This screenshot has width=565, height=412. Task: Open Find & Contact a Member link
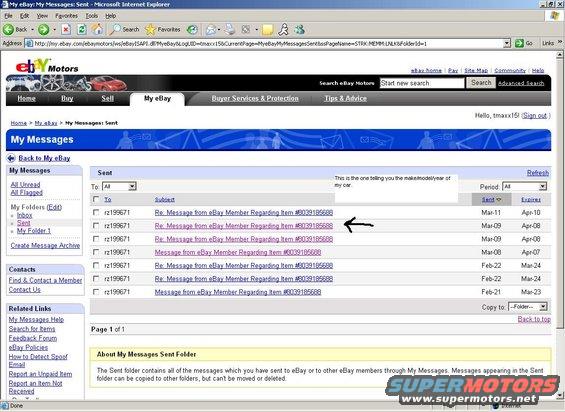45,280
